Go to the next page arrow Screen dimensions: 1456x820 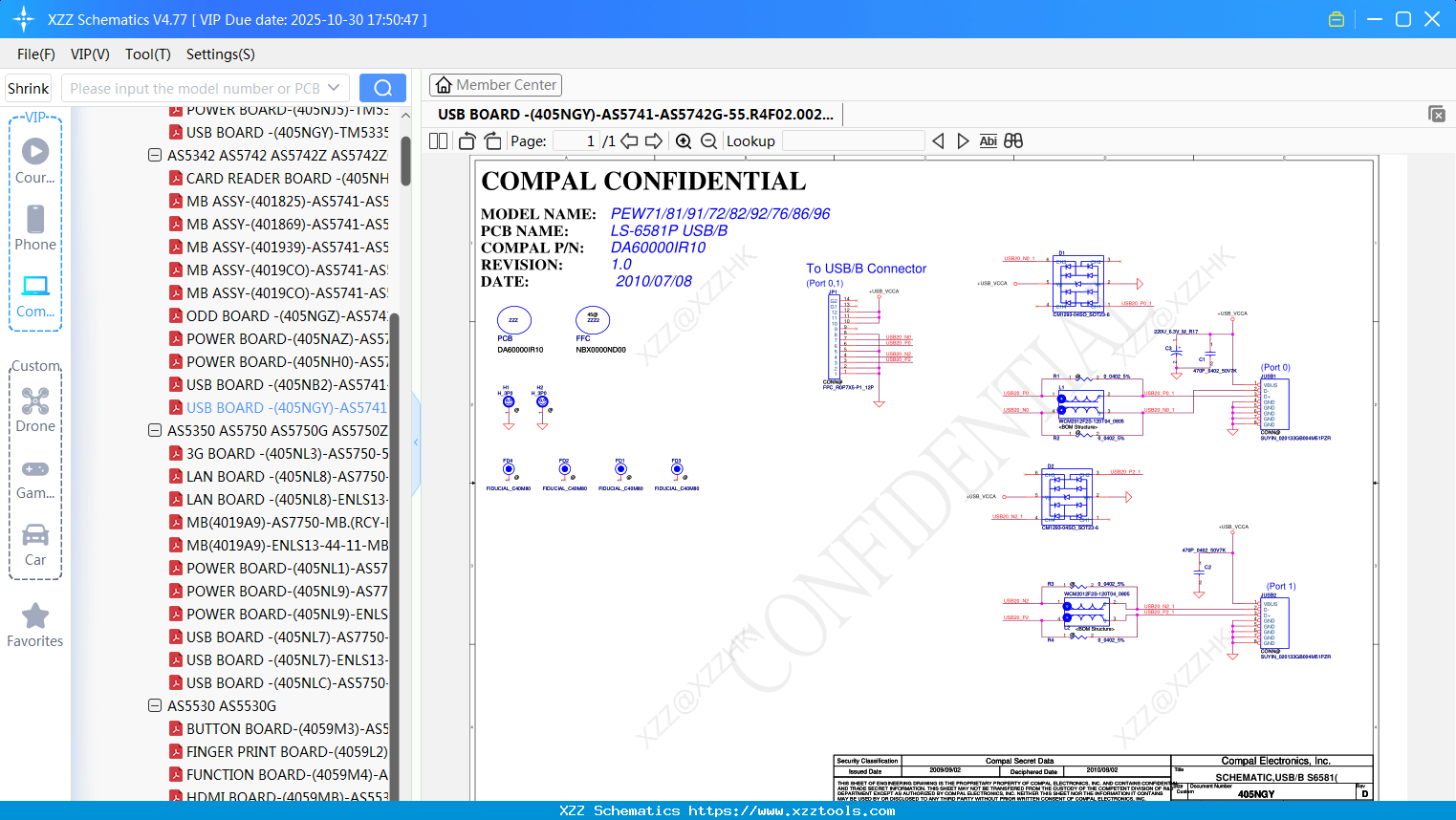654,140
